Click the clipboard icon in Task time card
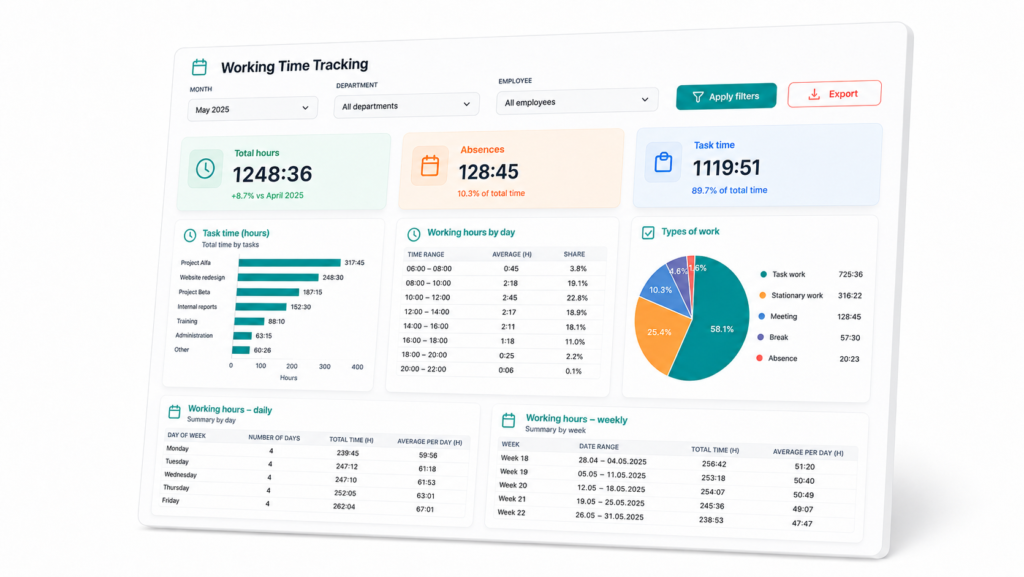The image size is (1024, 577). coord(663,162)
